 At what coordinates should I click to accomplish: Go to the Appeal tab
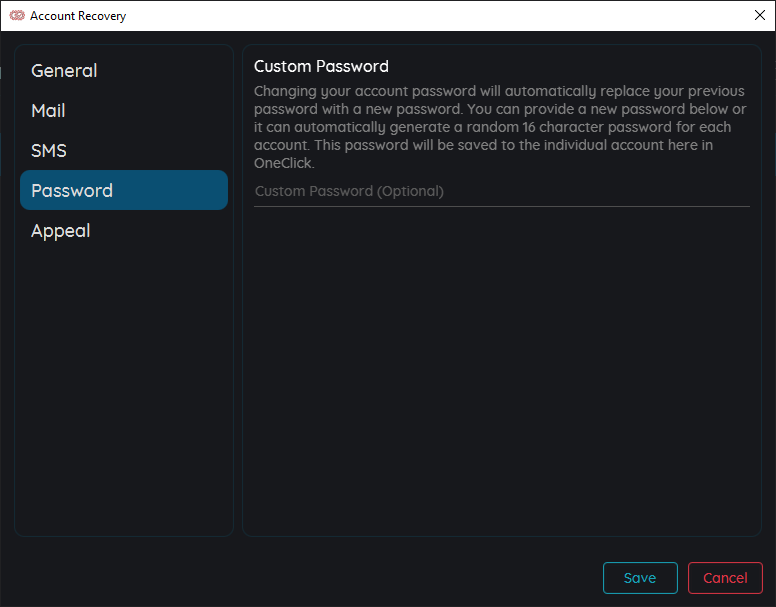click(x=124, y=231)
